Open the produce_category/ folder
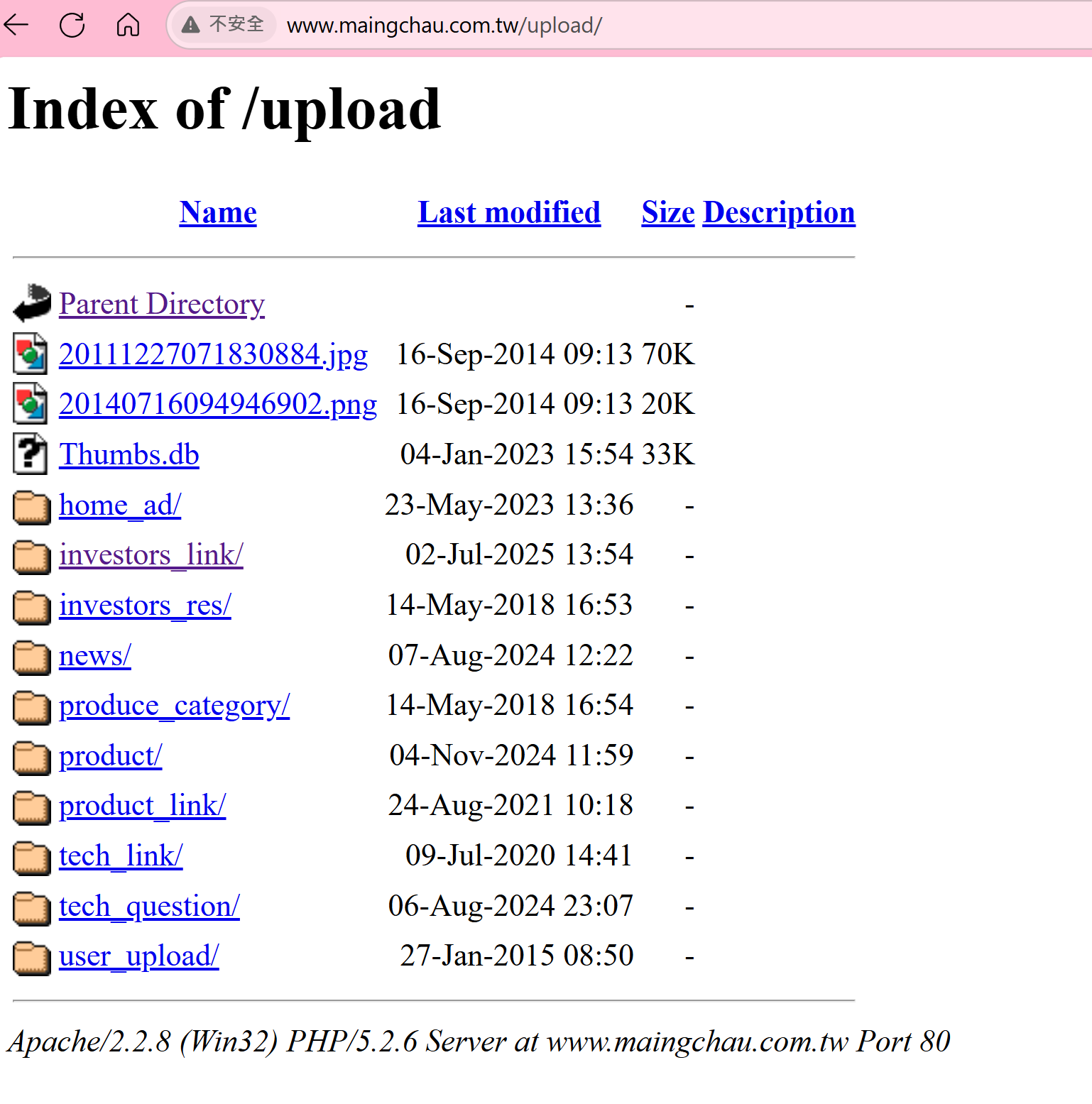Viewport: 1092px width, 1104px height. 174,705
